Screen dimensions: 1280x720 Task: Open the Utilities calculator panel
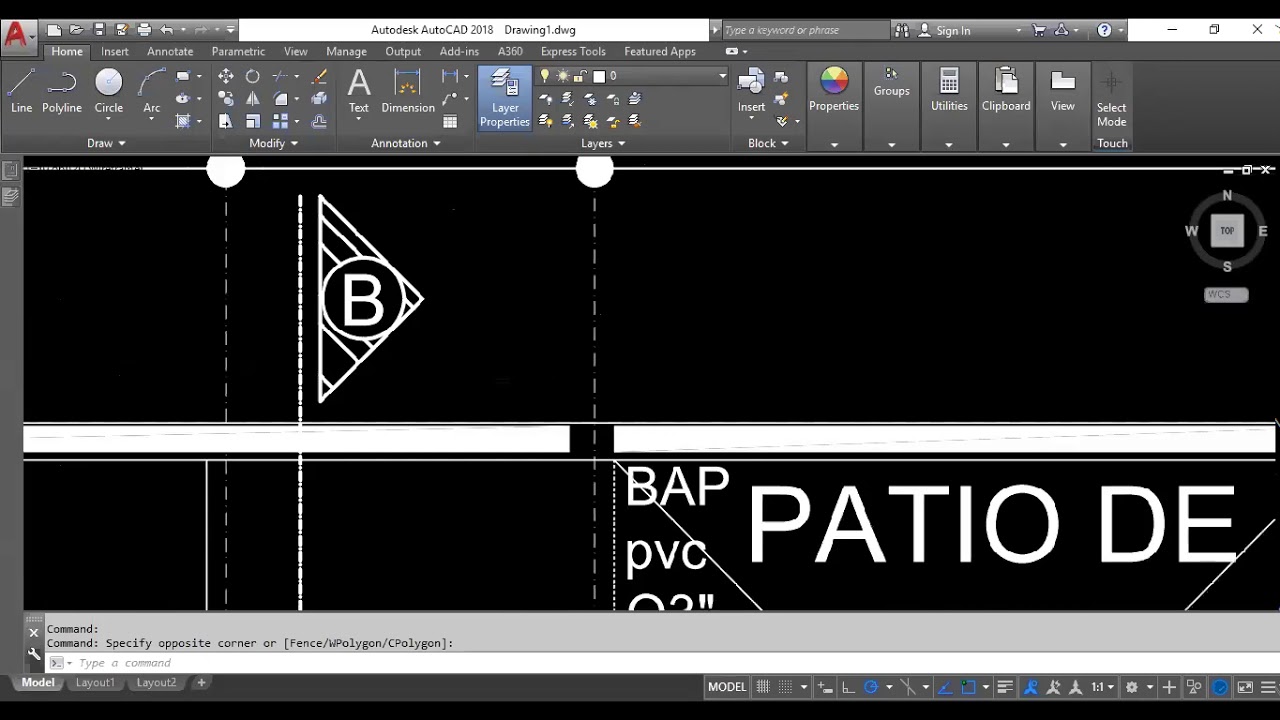click(949, 89)
